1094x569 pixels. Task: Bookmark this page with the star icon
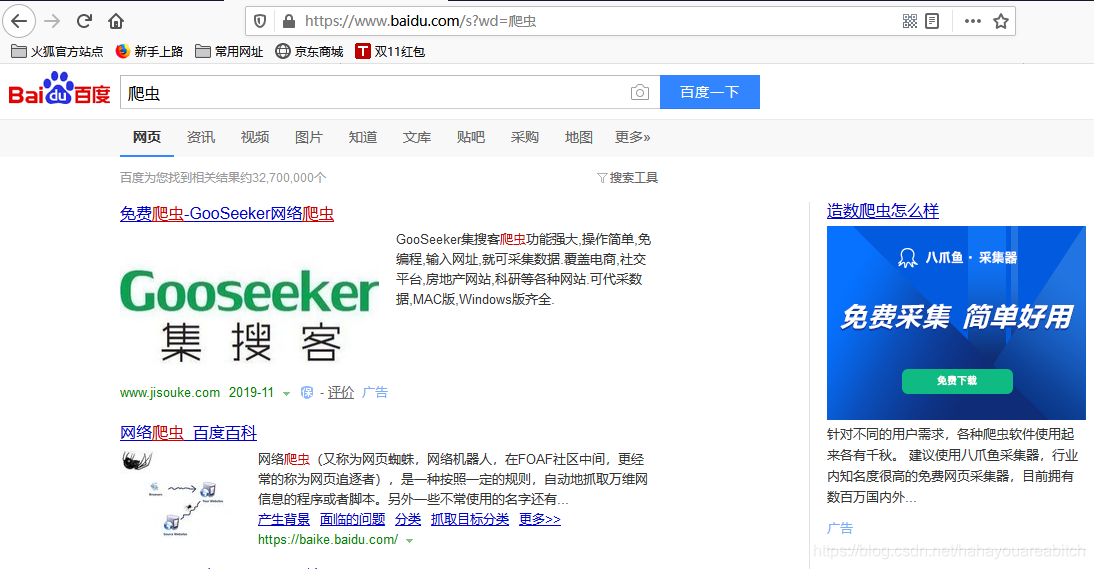pos(1001,21)
